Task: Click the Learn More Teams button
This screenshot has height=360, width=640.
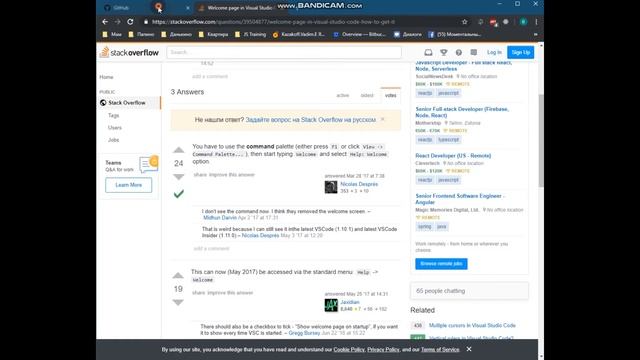Action: (x=129, y=185)
